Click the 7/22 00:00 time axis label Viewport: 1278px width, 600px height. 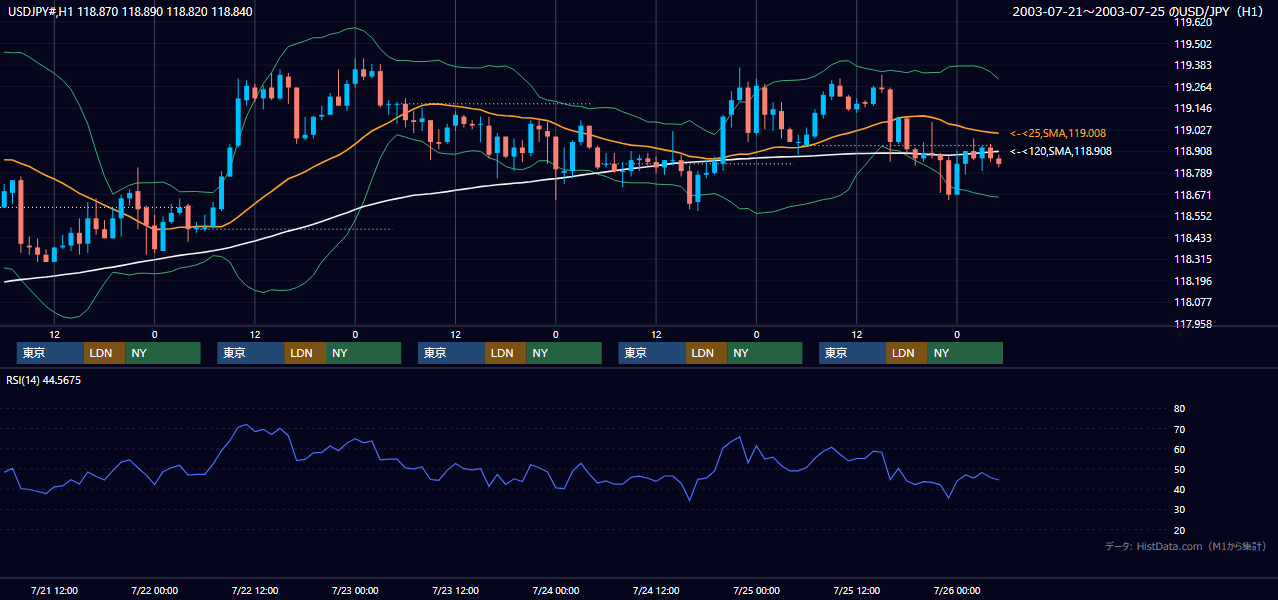(154, 590)
